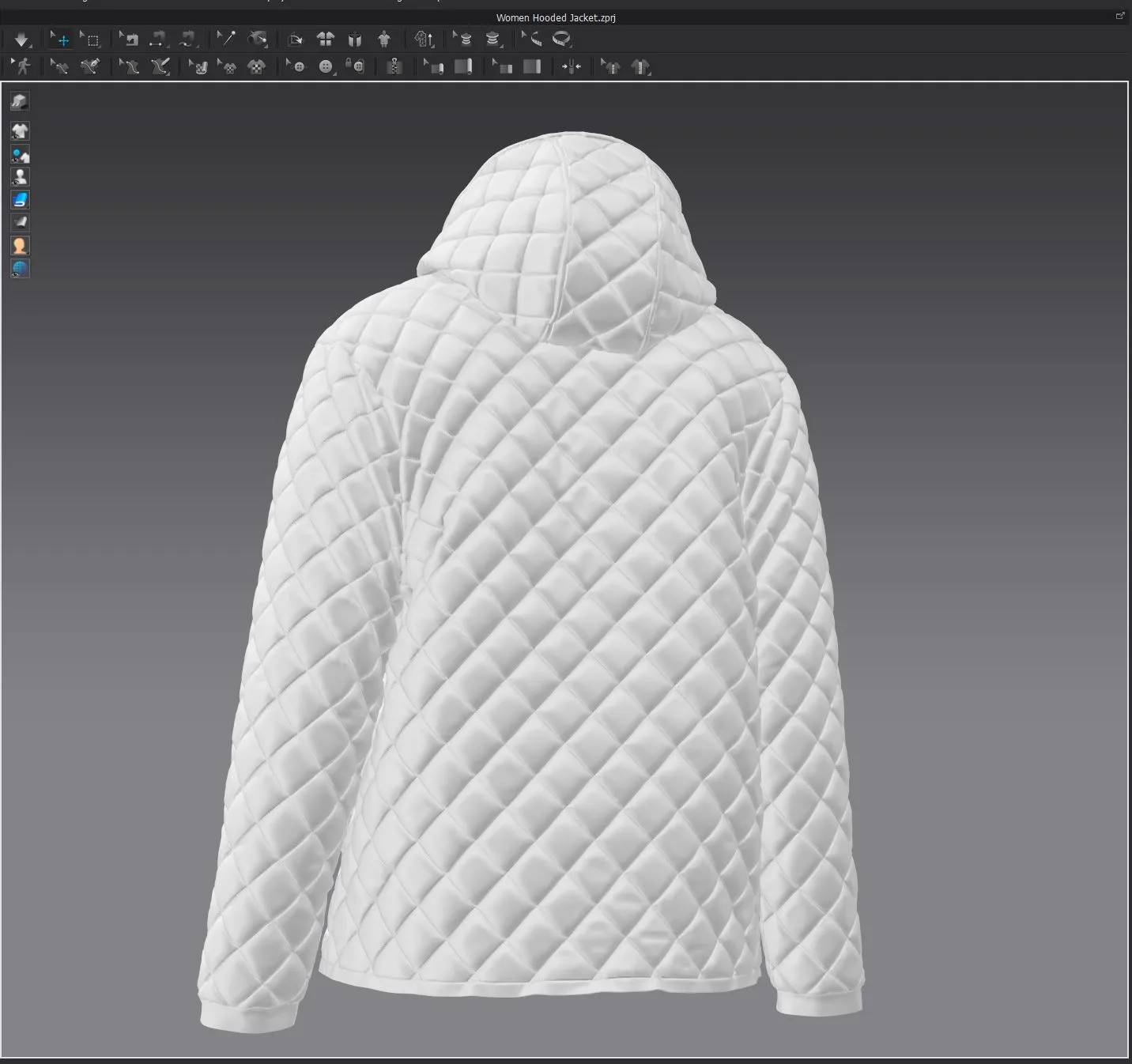Select the Buttonhole tool

[x=354, y=66]
